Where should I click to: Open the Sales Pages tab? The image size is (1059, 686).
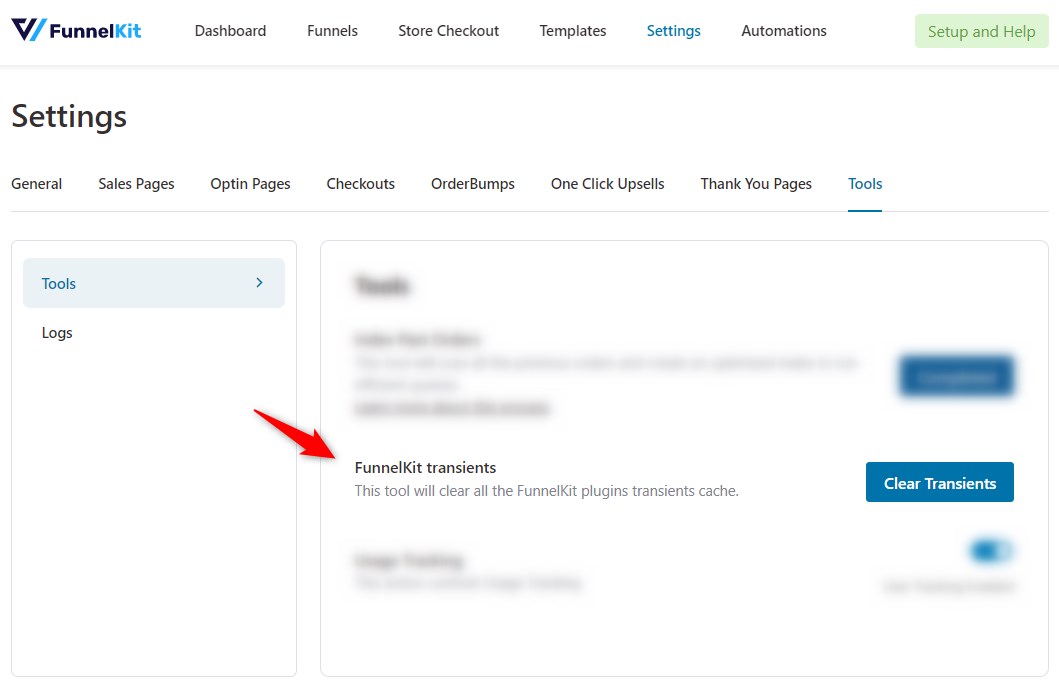pyautogui.click(x=136, y=184)
